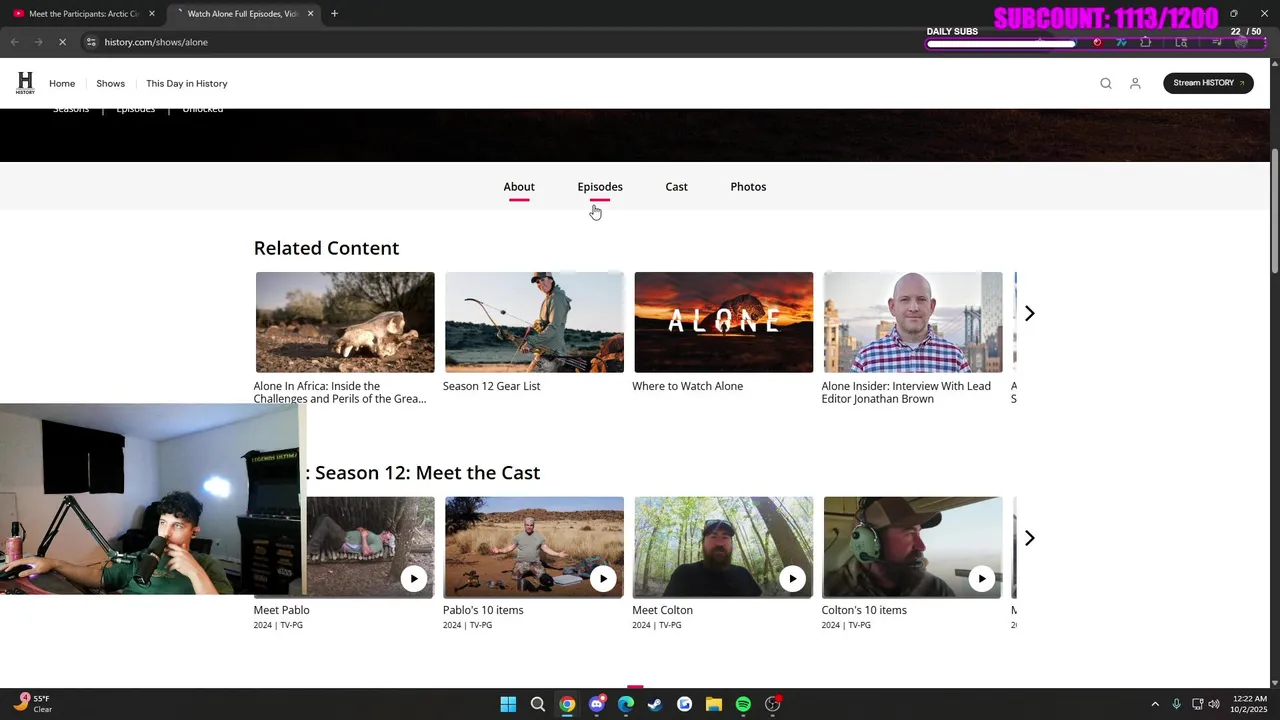This screenshot has height=720, width=1280.
Task: Click the microphone tray icon
Action: tap(1176, 704)
